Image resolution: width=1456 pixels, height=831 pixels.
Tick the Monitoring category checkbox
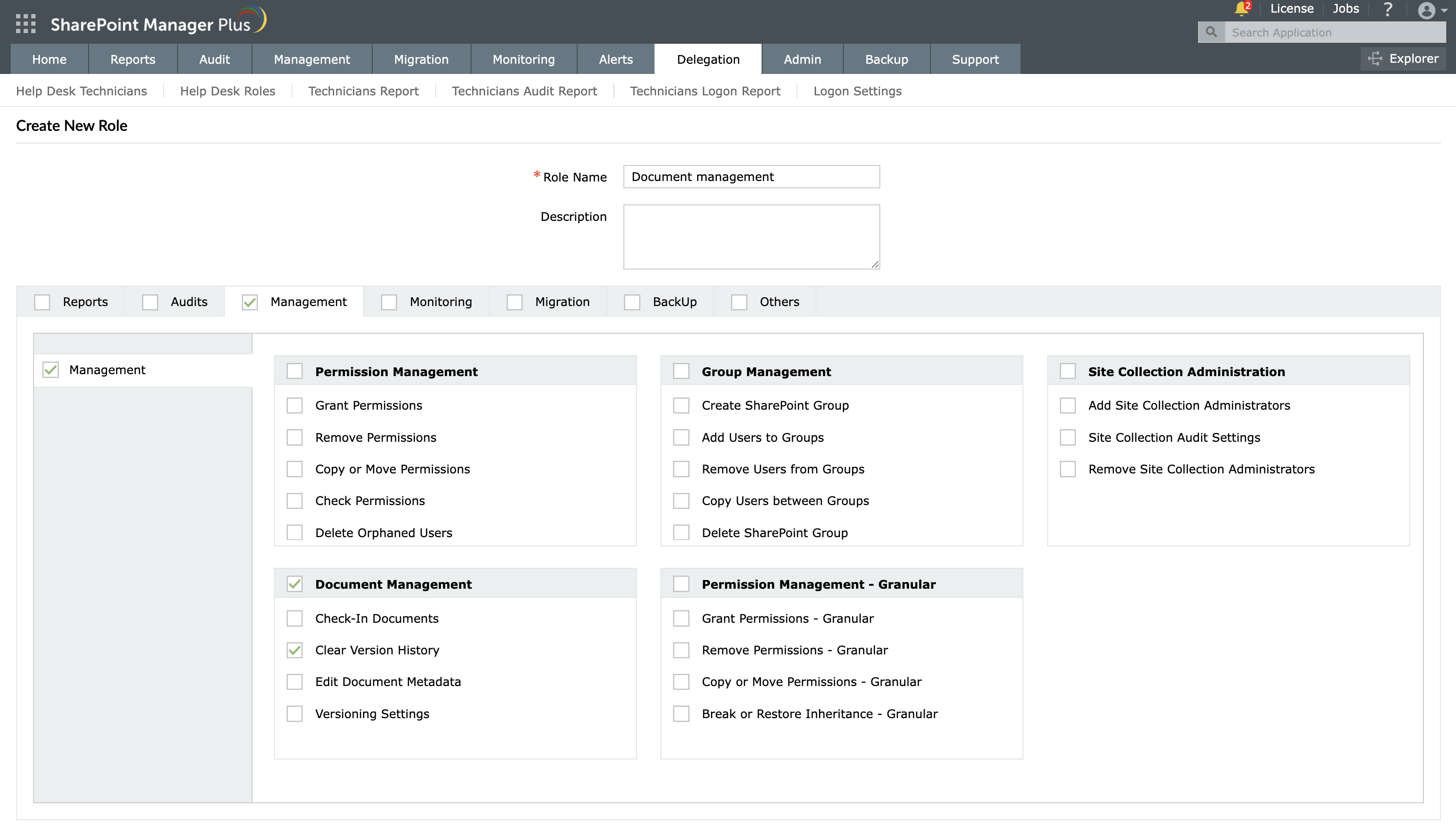point(389,302)
